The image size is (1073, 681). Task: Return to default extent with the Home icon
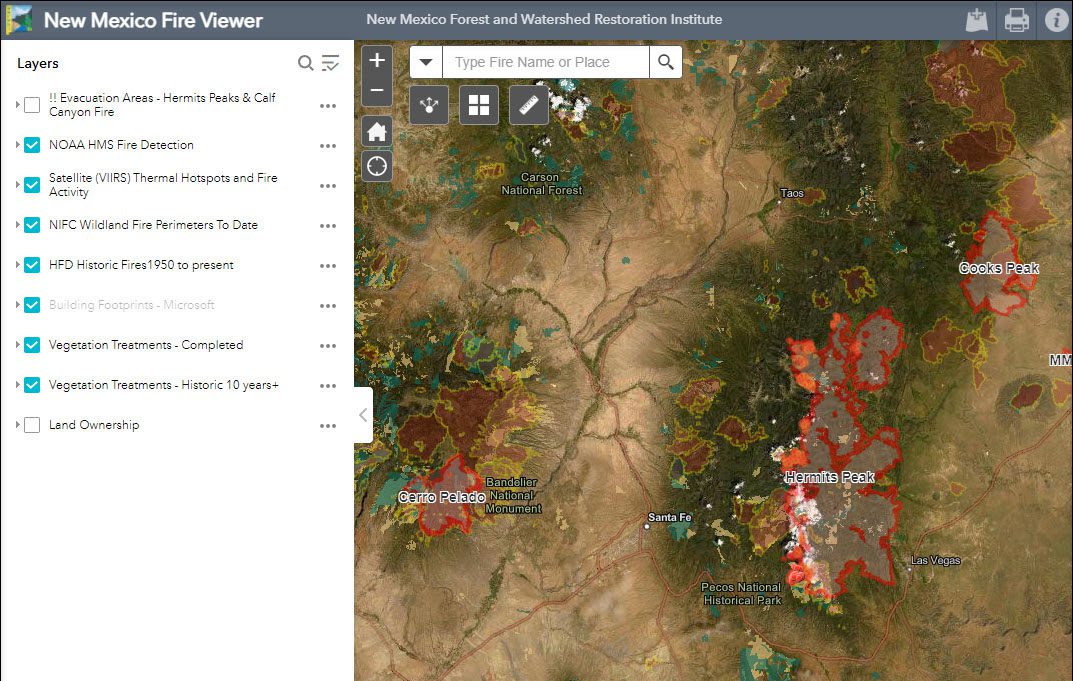coord(377,130)
